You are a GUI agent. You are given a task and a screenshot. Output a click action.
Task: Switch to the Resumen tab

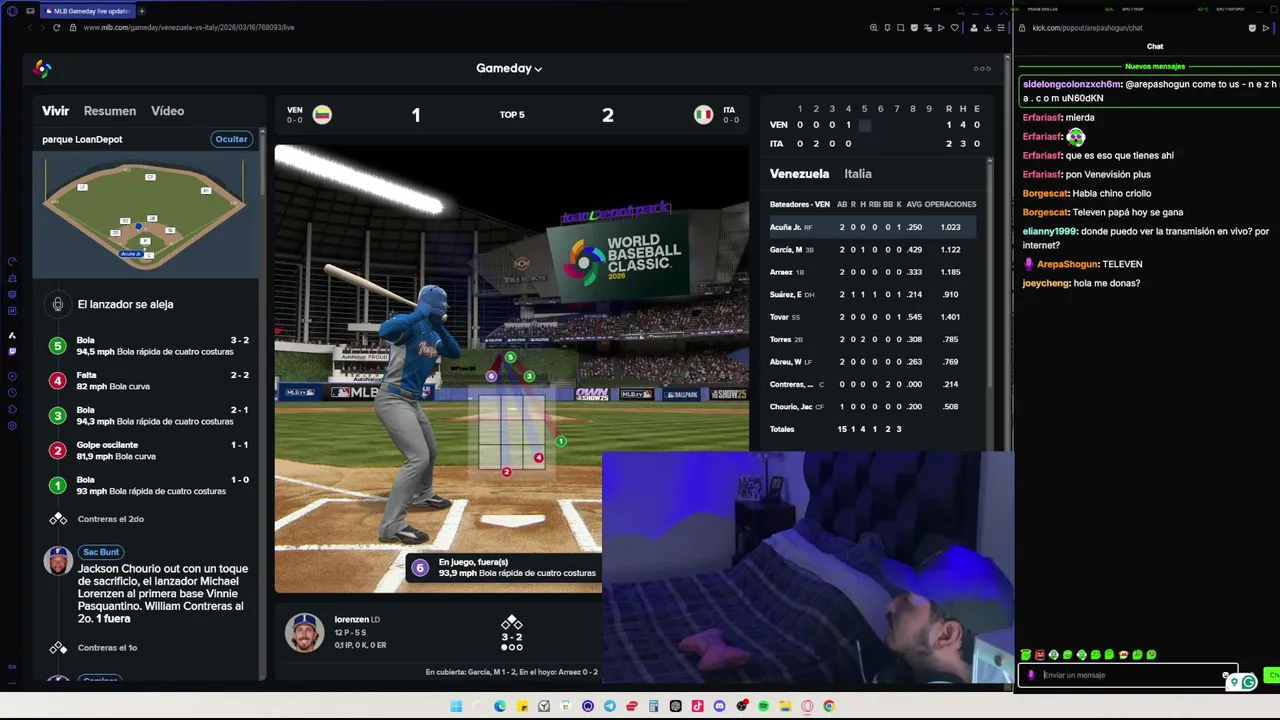pos(110,111)
